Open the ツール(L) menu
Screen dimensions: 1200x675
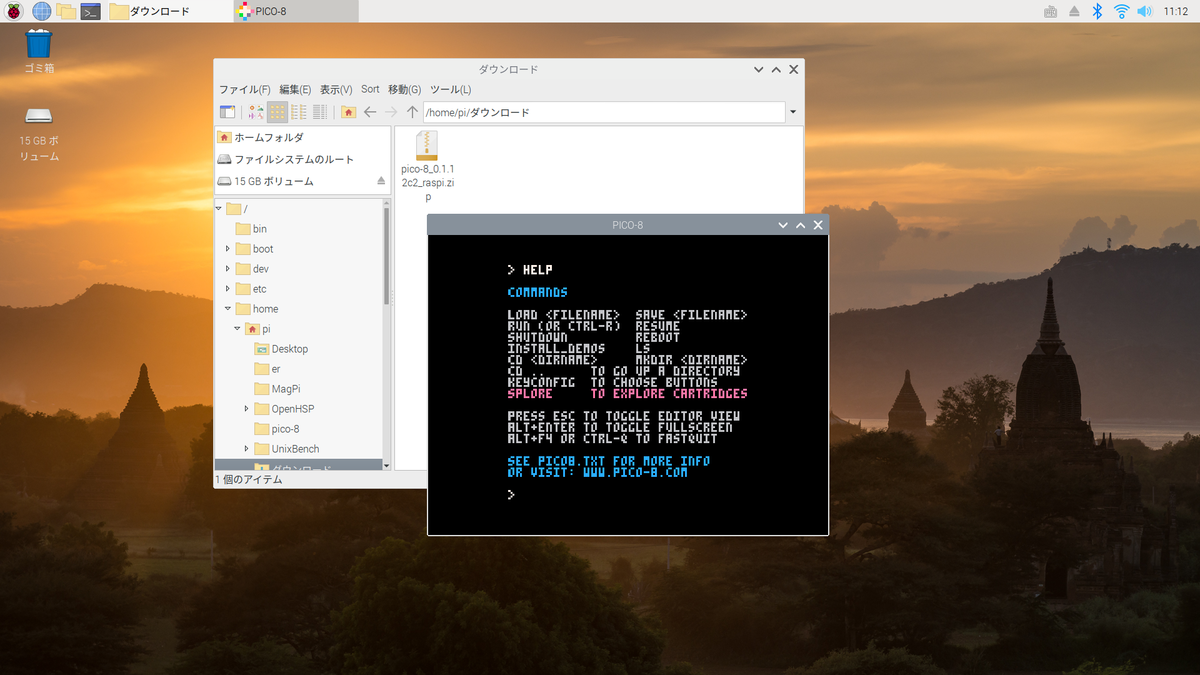pyautogui.click(x=450, y=89)
